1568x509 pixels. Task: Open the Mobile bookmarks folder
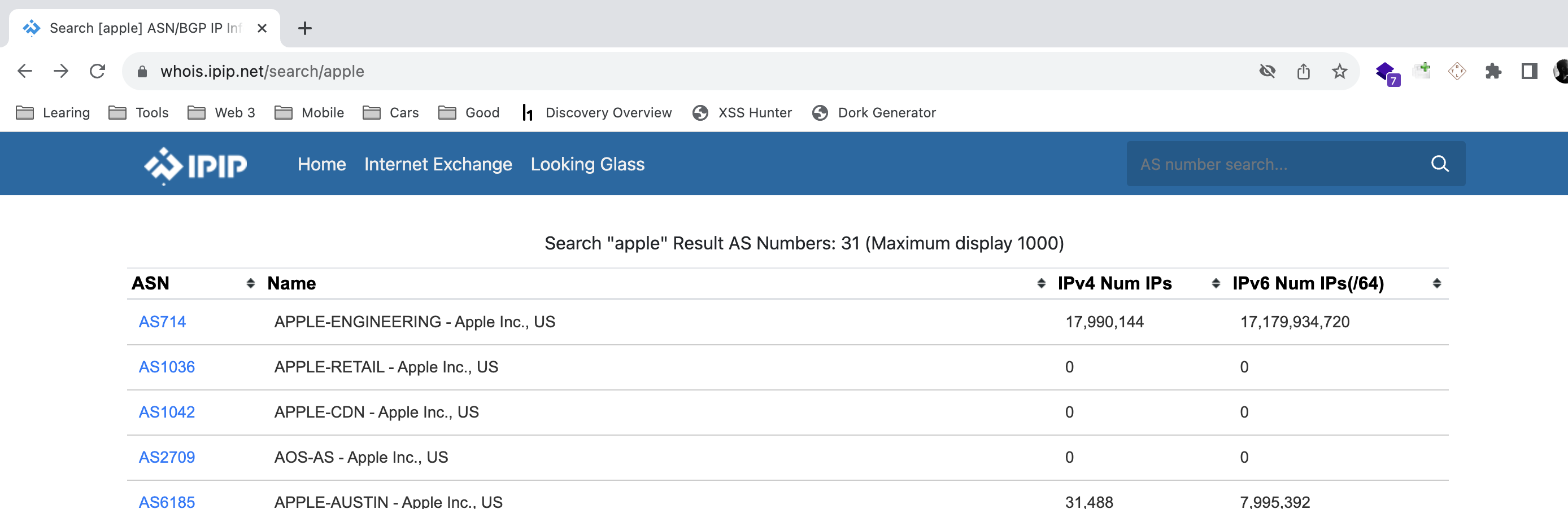coord(309,112)
